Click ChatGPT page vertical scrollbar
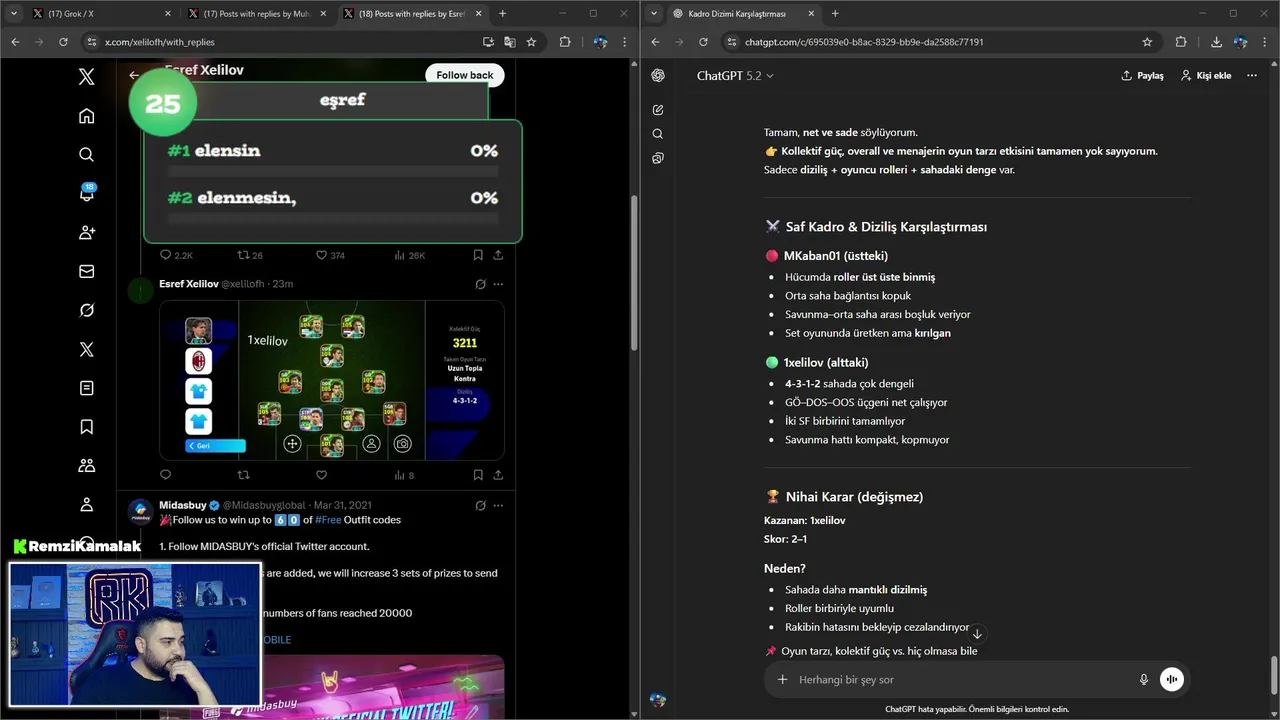1280x720 pixels. click(x=1274, y=674)
